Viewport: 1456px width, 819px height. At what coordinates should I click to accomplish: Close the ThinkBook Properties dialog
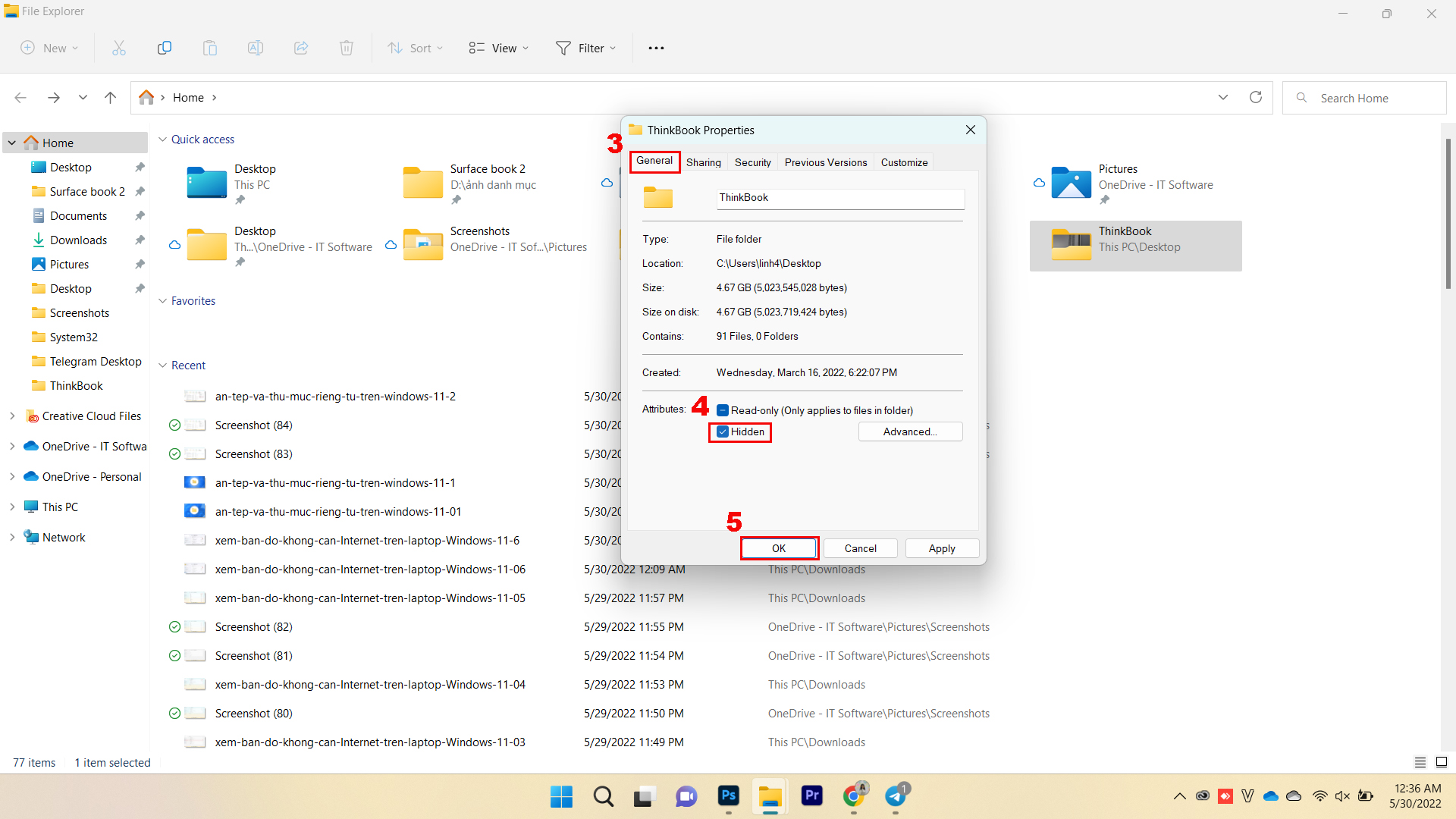[x=970, y=130]
